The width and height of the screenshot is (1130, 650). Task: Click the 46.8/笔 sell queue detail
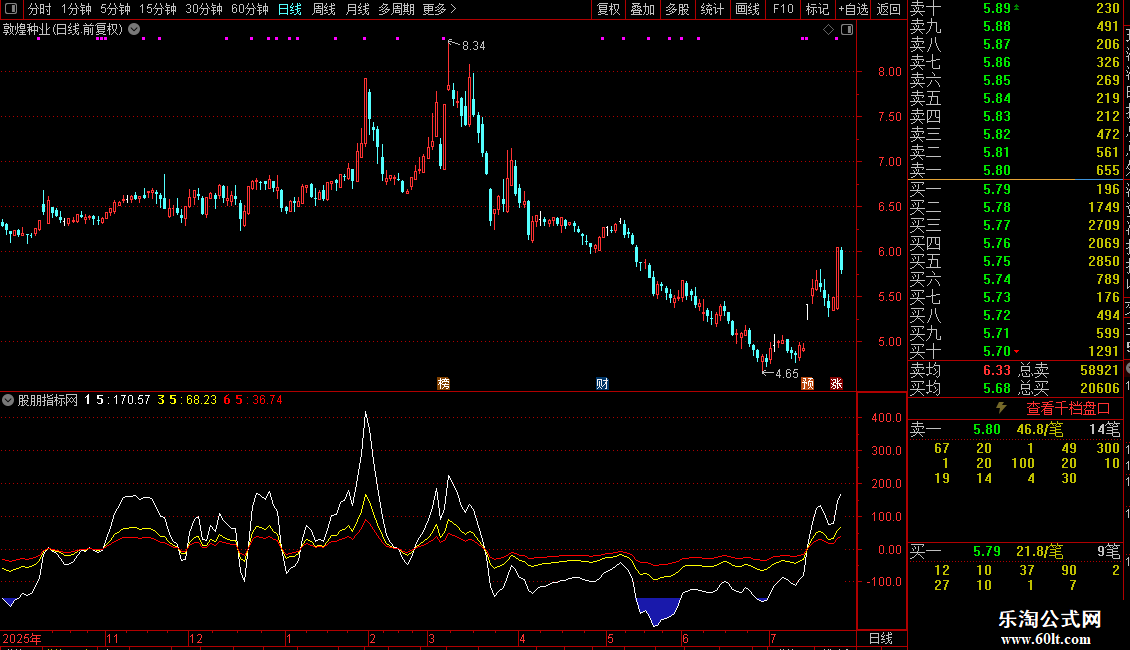click(x=1040, y=429)
